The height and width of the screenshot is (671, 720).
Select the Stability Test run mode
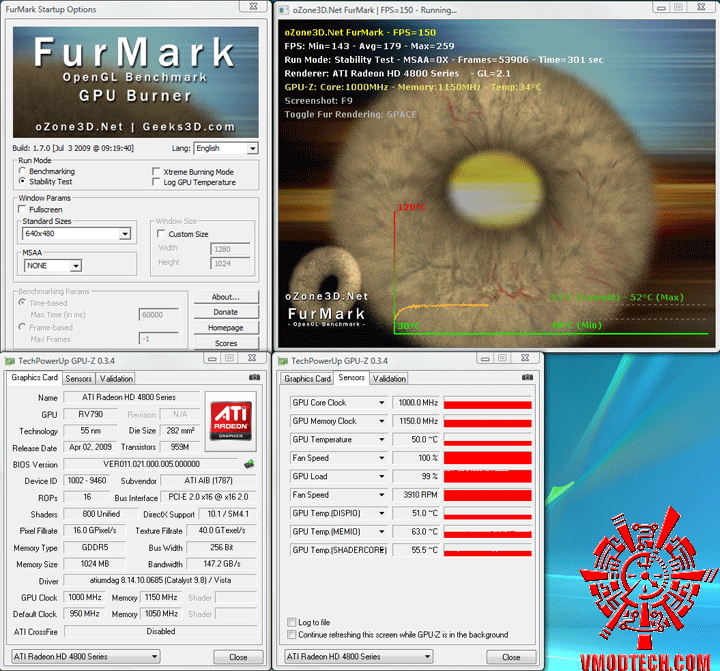click(22, 181)
